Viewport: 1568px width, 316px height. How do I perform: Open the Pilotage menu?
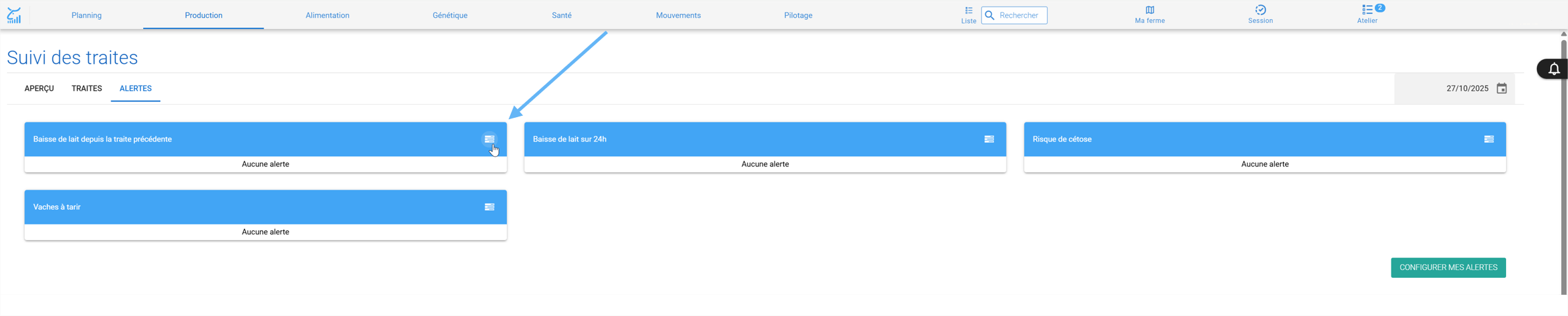[798, 15]
